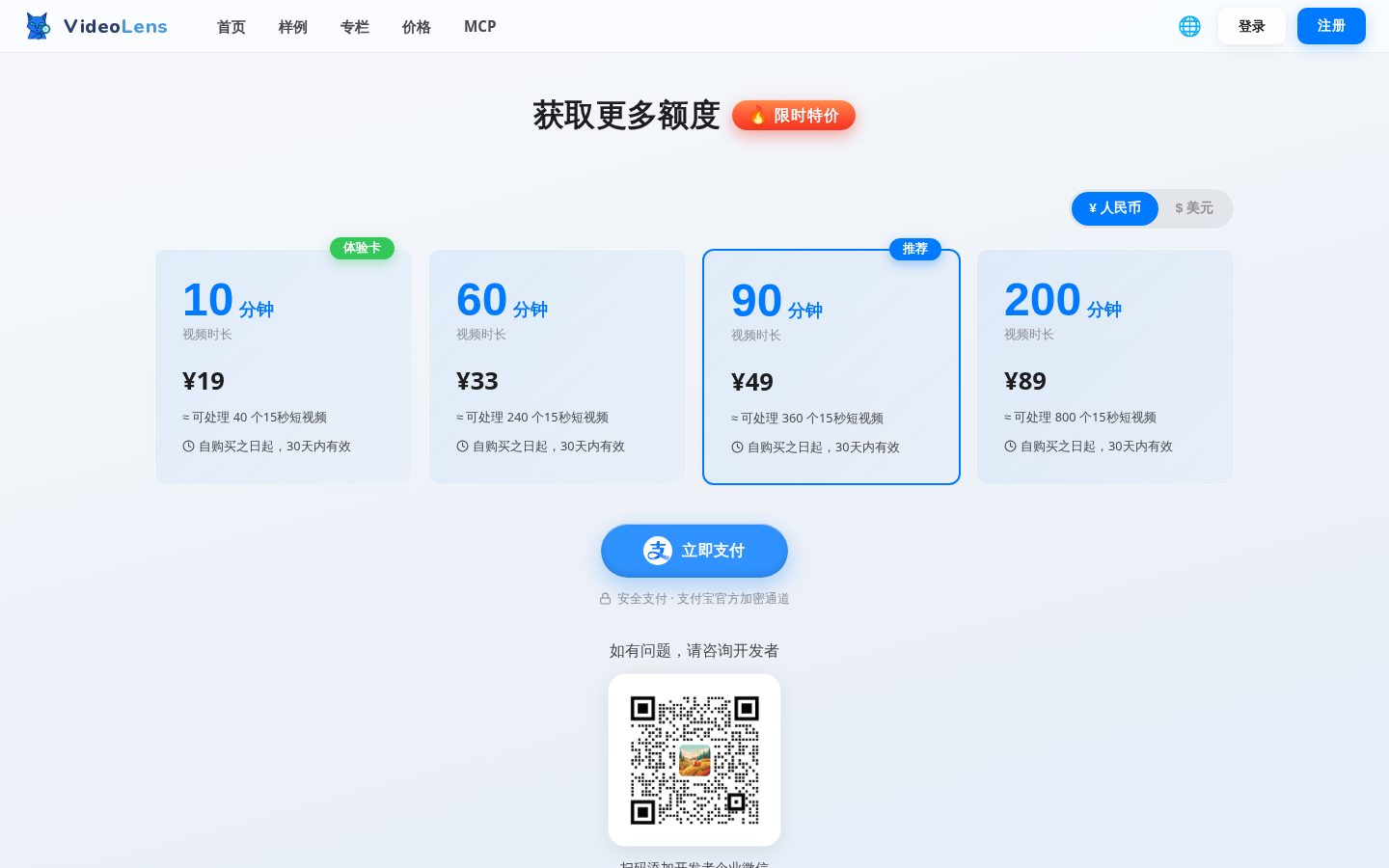Switch currency to ¥ 人民币
The image size is (1389, 868).
click(1115, 208)
